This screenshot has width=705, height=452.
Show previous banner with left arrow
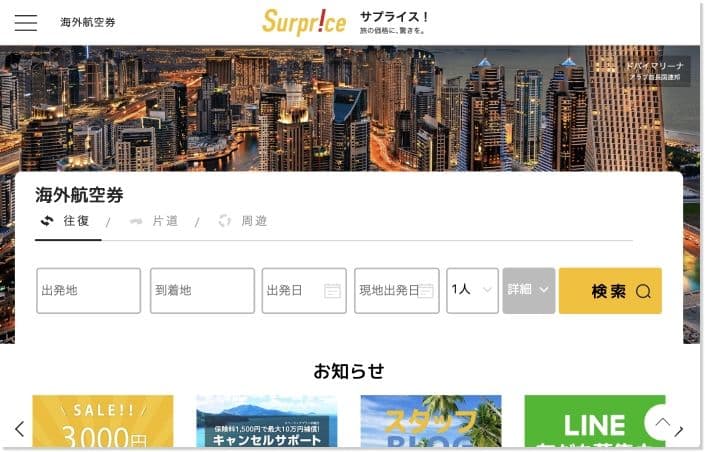[19, 429]
